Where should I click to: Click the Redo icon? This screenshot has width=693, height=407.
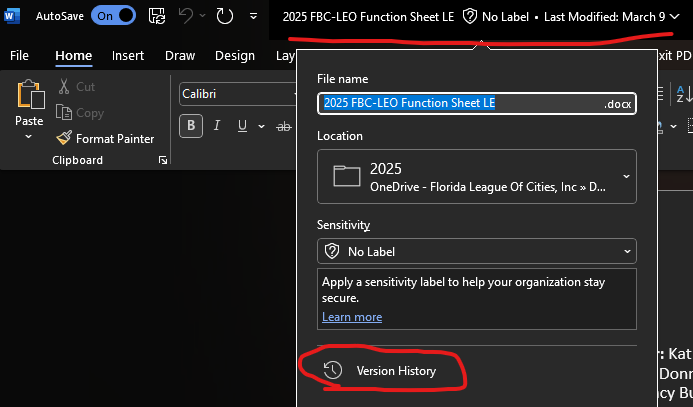(224, 16)
